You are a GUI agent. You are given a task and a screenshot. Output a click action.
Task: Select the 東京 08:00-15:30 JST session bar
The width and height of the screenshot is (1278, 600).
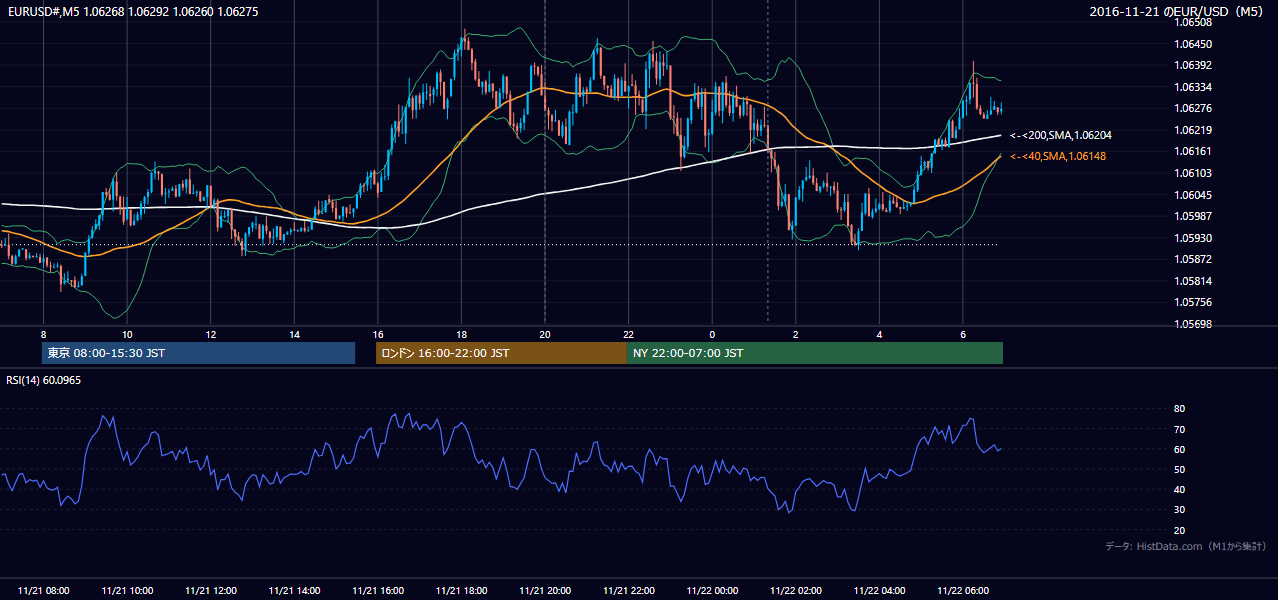pyautogui.click(x=198, y=353)
